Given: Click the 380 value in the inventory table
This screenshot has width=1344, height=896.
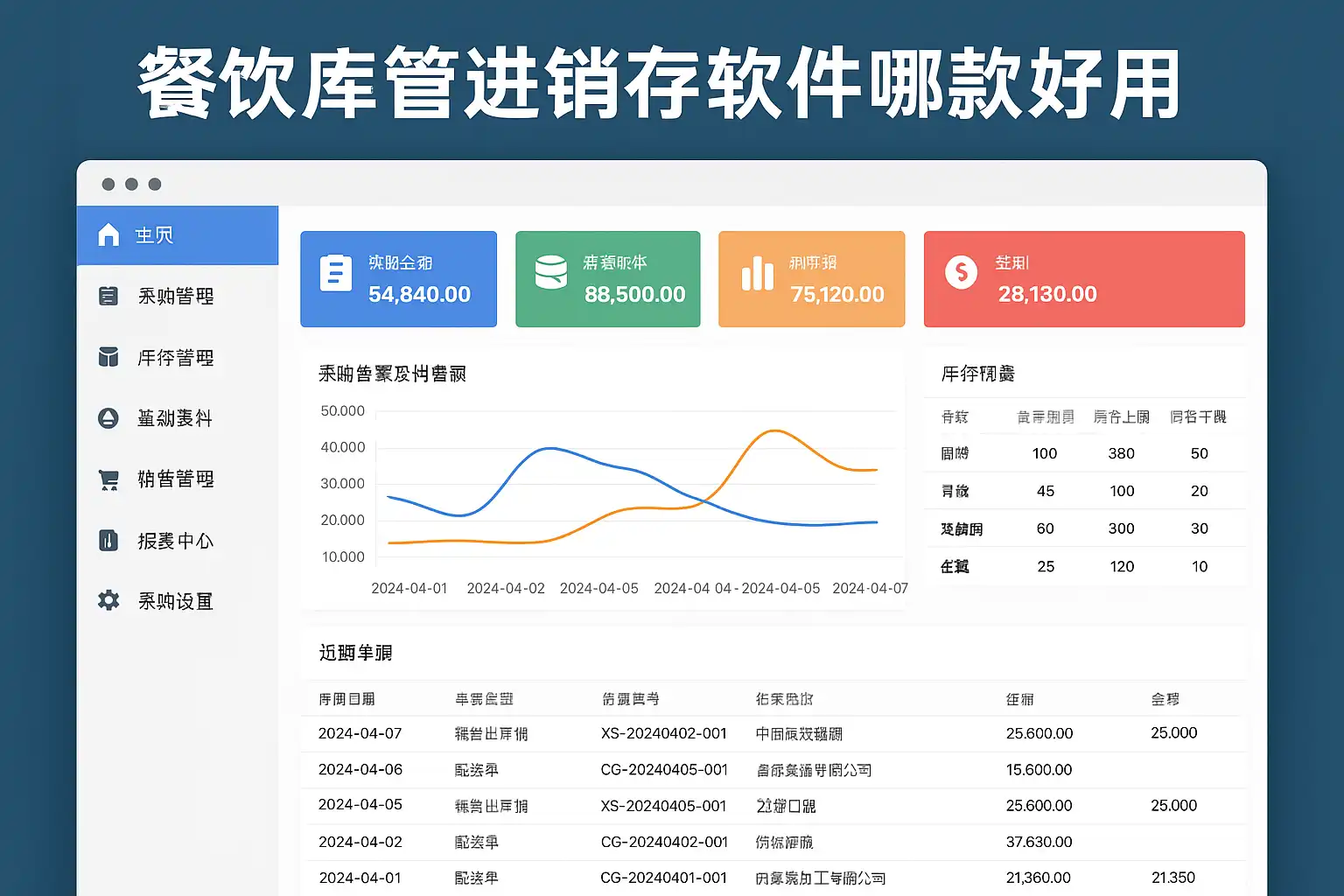Looking at the screenshot, I should tap(1121, 453).
